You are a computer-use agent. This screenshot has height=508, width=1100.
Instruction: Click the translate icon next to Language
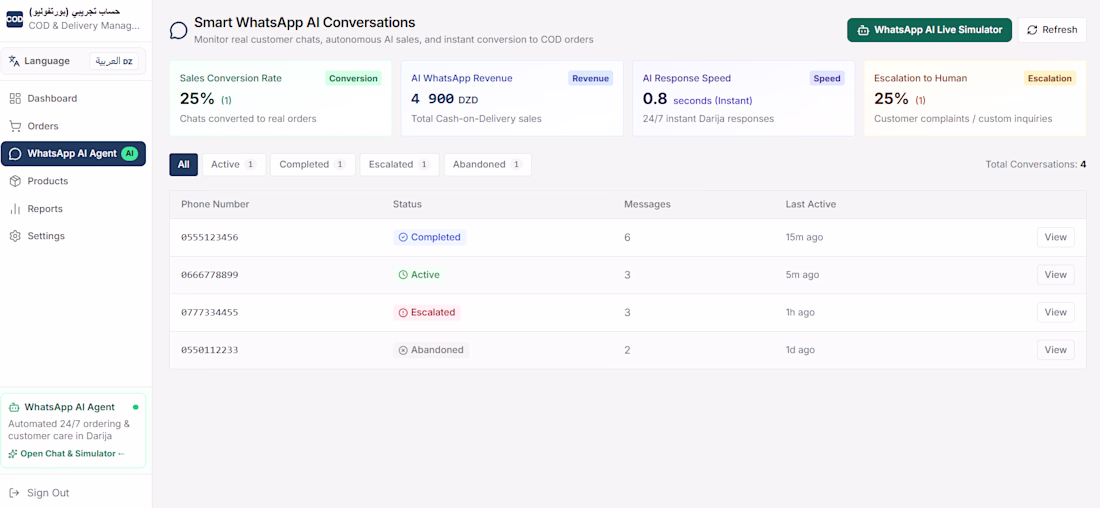(14, 61)
